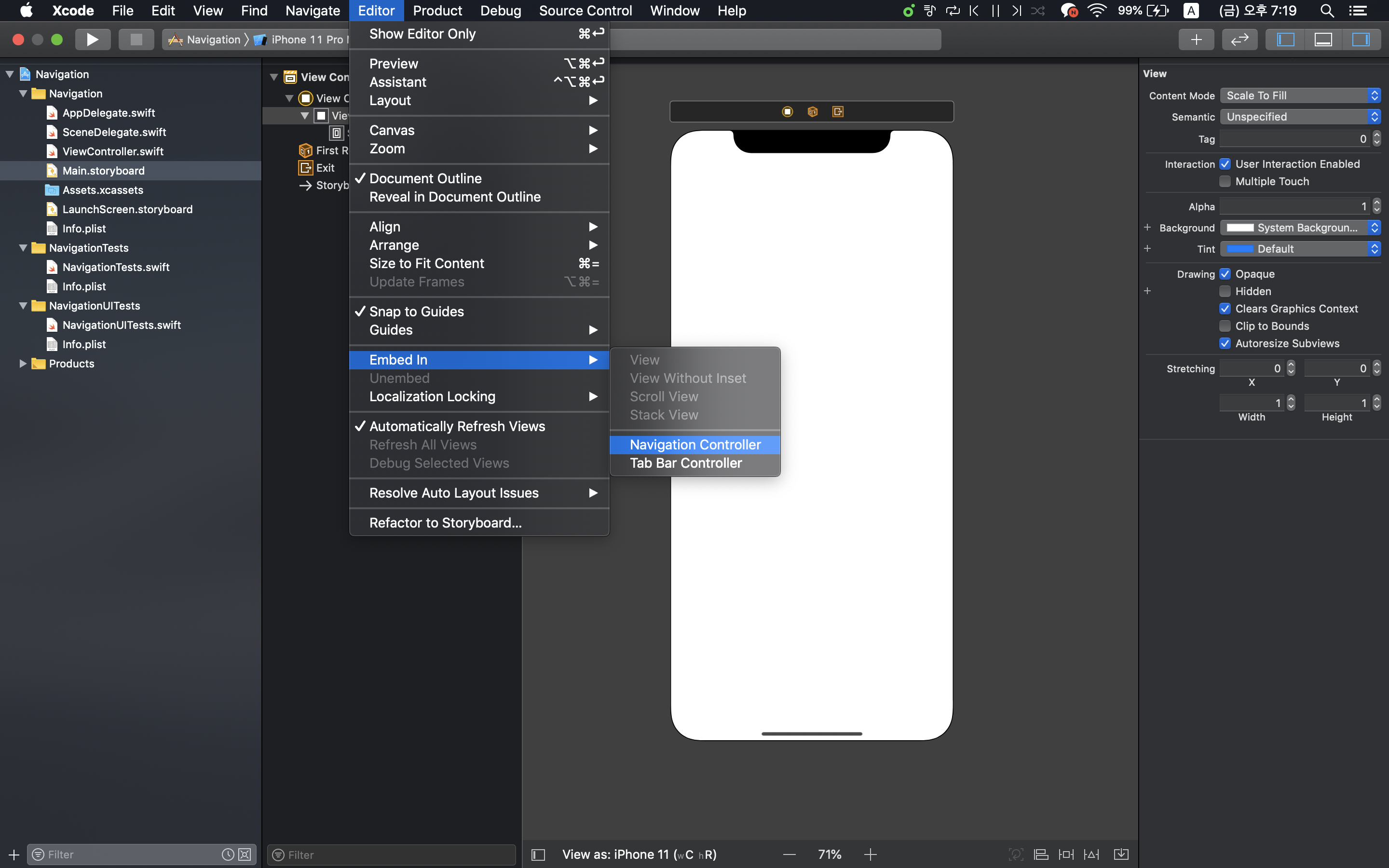Click View as: iPhone 11 button

(639, 854)
